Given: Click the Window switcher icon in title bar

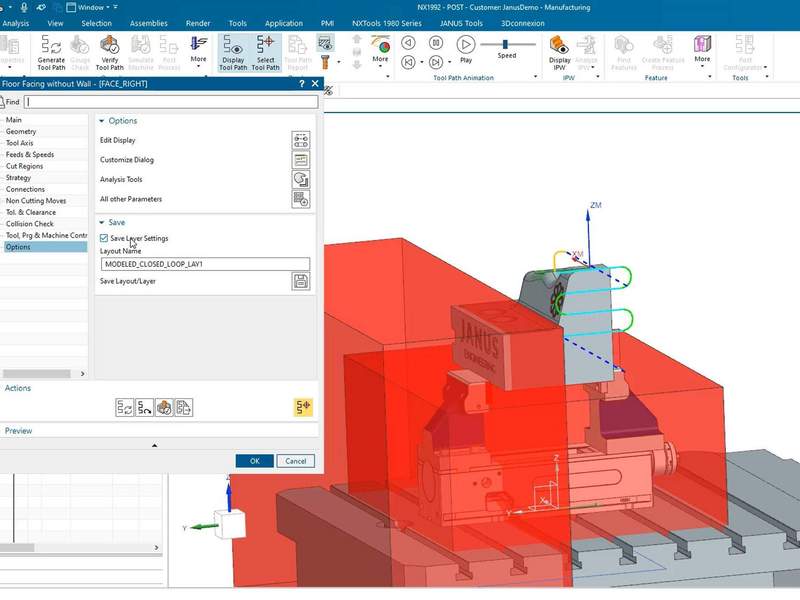Looking at the screenshot, I should pyautogui.click(x=71, y=7).
